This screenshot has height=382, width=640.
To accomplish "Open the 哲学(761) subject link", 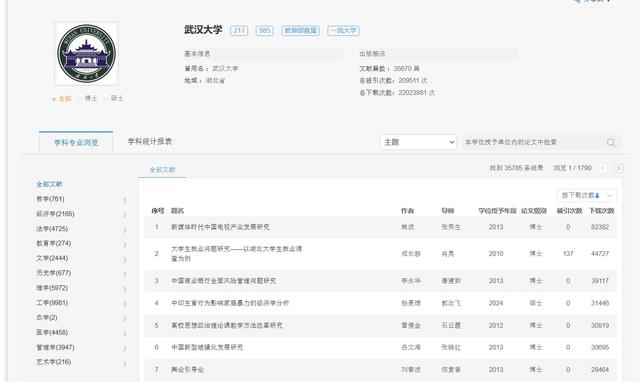I will coord(50,199).
